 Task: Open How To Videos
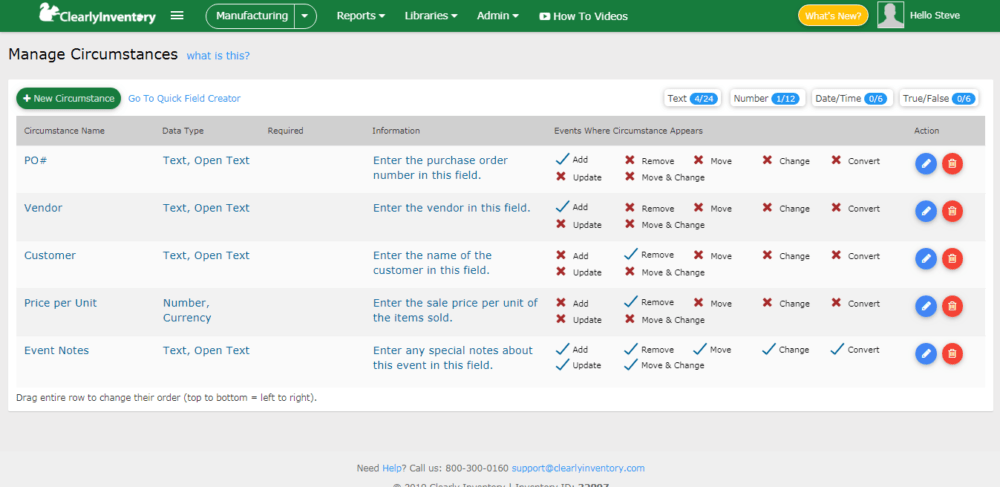584,17
